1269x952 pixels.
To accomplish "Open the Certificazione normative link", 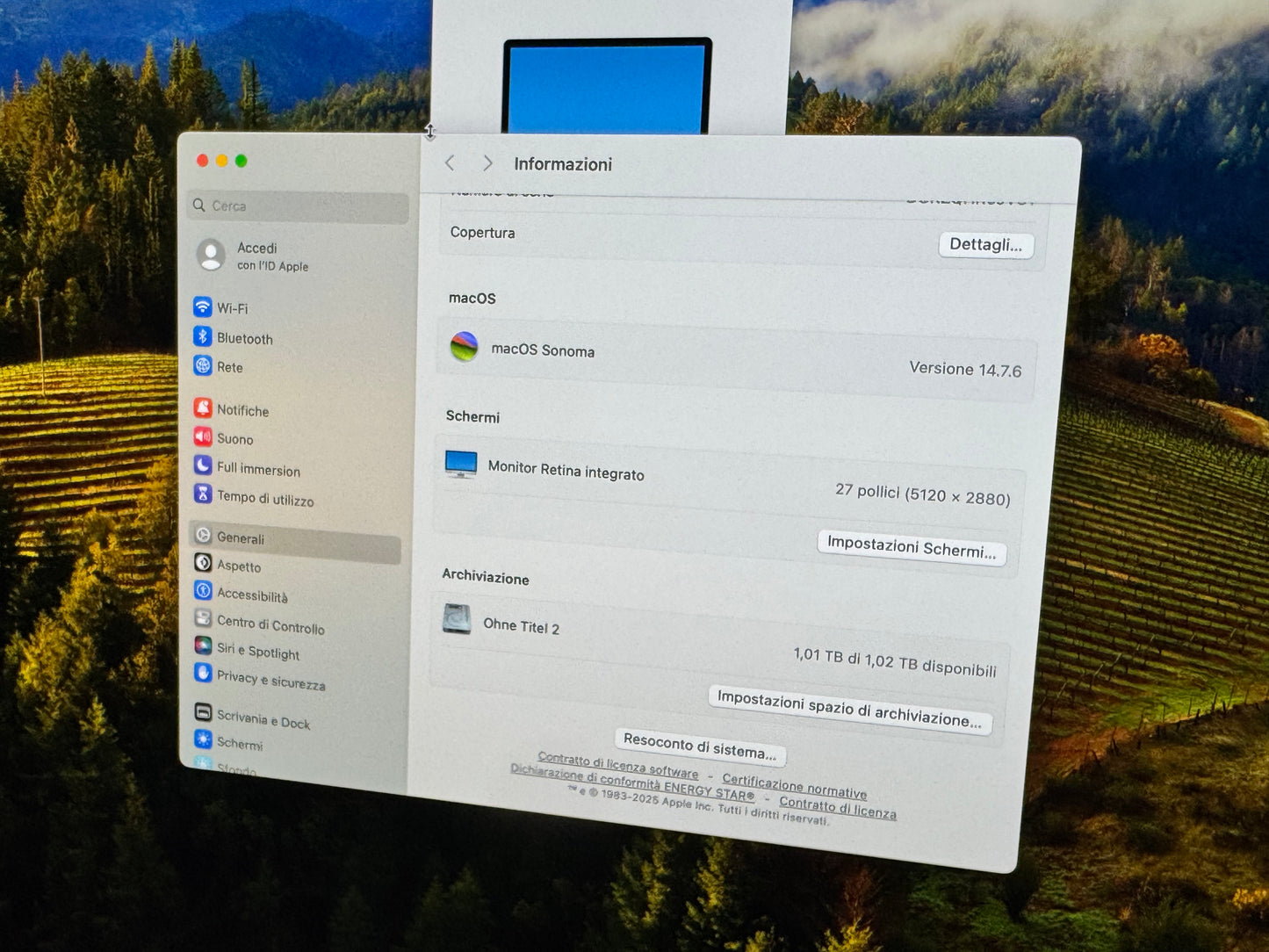I will (794, 785).
